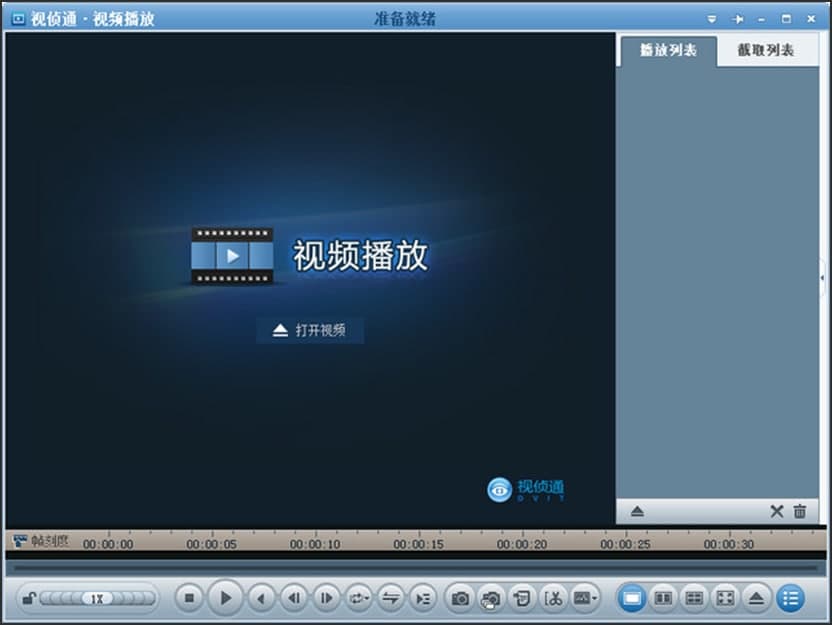Open the snapshot format dropdown
Viewport: 832px width, 625px height.
click(592, 597)
